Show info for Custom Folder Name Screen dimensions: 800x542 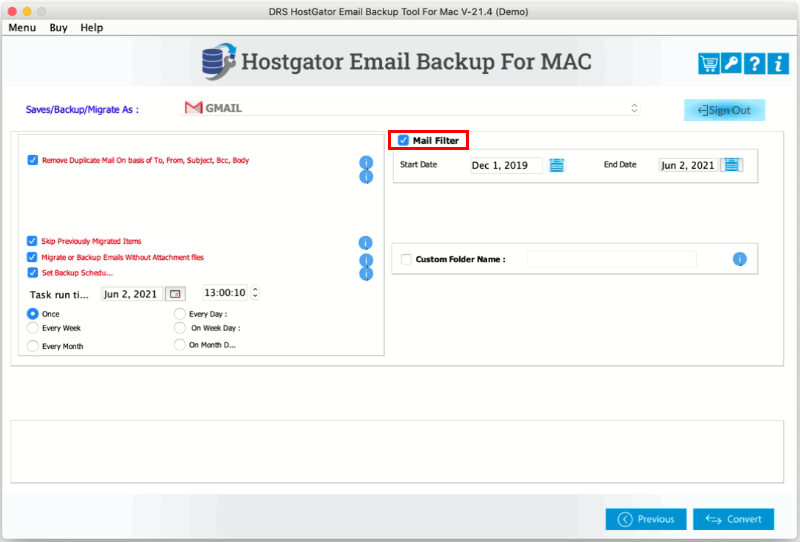(740, 259)
